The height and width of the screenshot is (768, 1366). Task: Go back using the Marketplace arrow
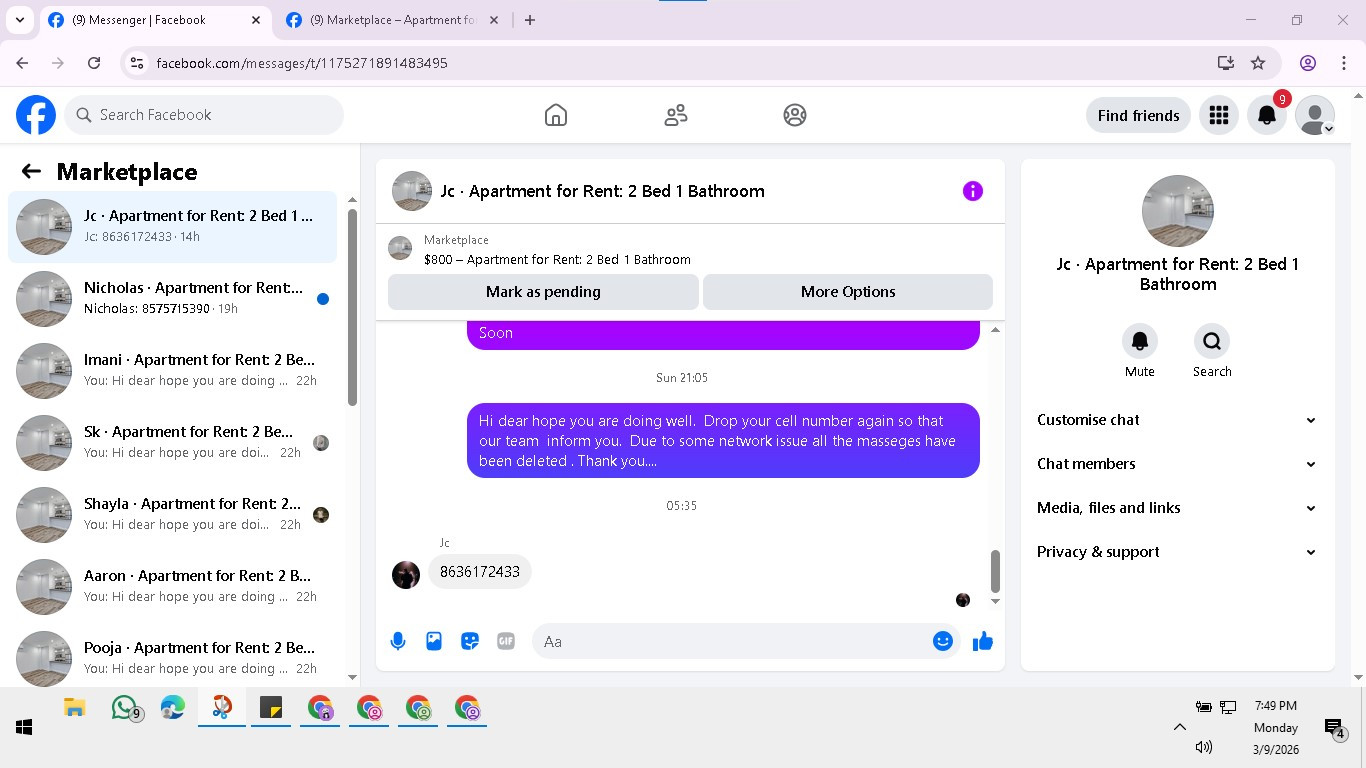(x=31, y=172)
